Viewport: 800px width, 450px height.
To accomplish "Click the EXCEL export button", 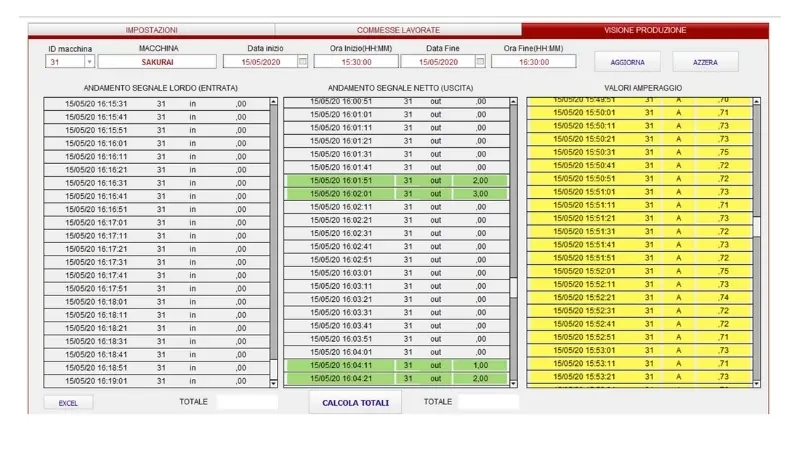I will [68, 403].
